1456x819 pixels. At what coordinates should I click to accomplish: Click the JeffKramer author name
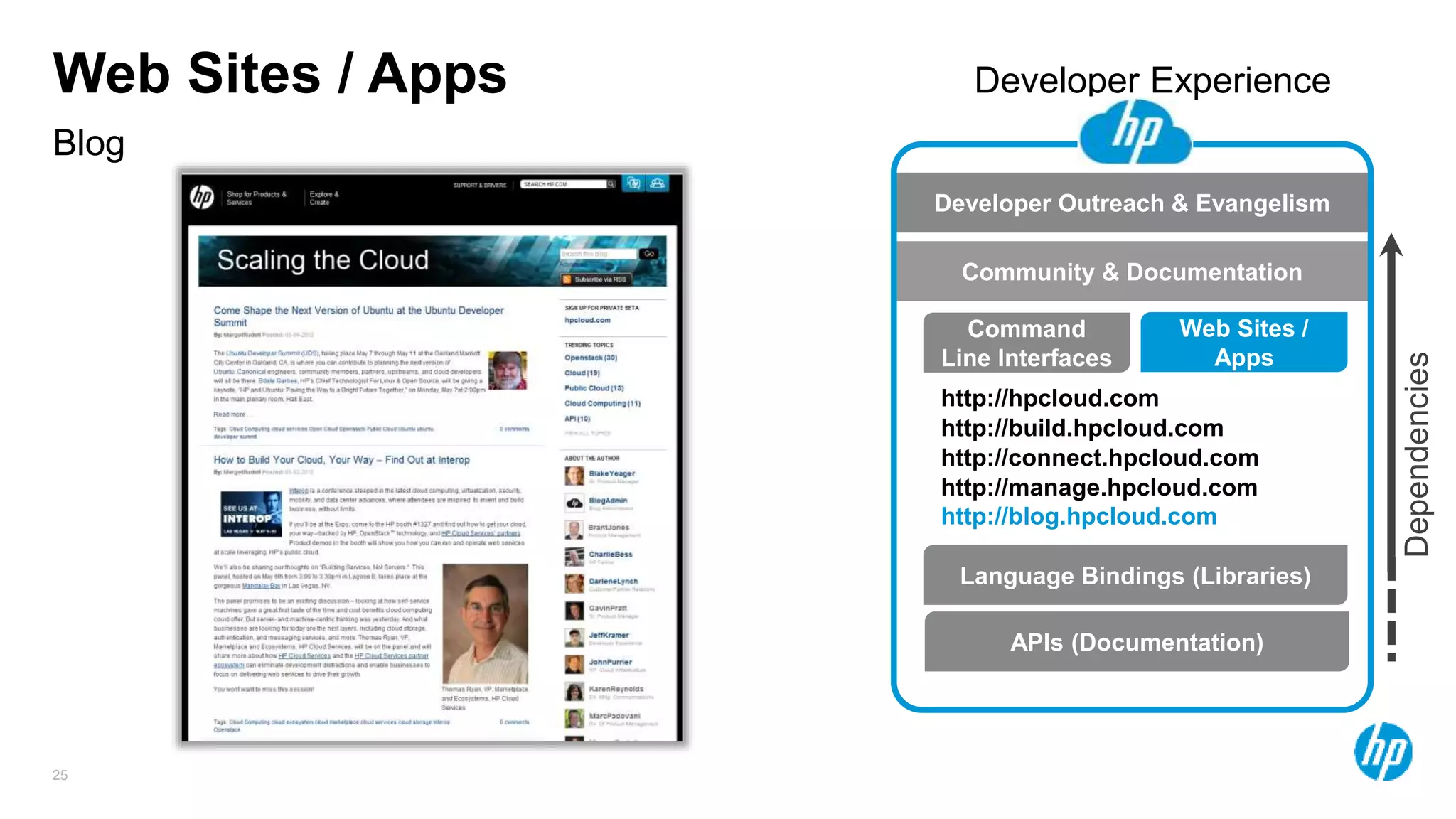click(x=609, y=636)
